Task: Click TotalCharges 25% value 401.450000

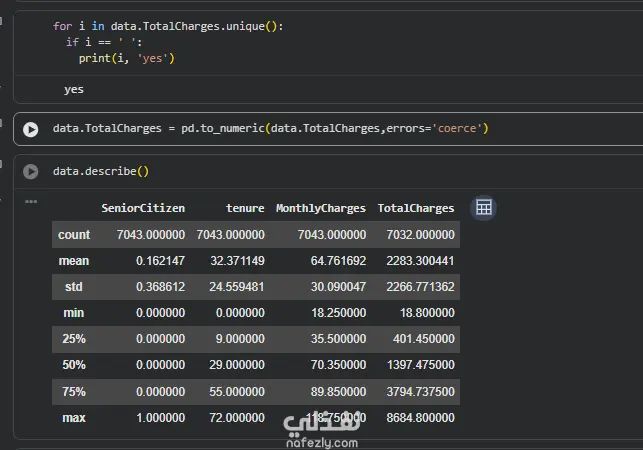Action: tap(424, 339)
